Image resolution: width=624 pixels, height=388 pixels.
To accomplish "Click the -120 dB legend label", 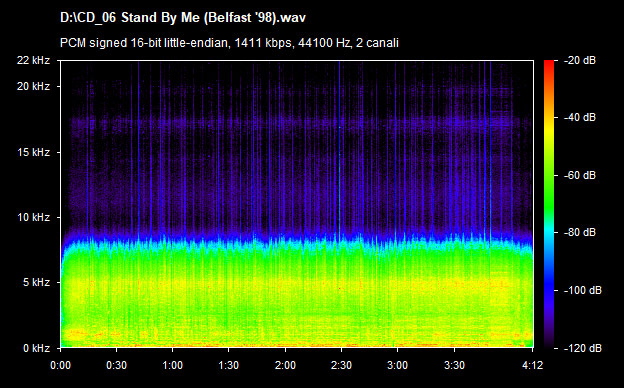I will click(583, 348).
